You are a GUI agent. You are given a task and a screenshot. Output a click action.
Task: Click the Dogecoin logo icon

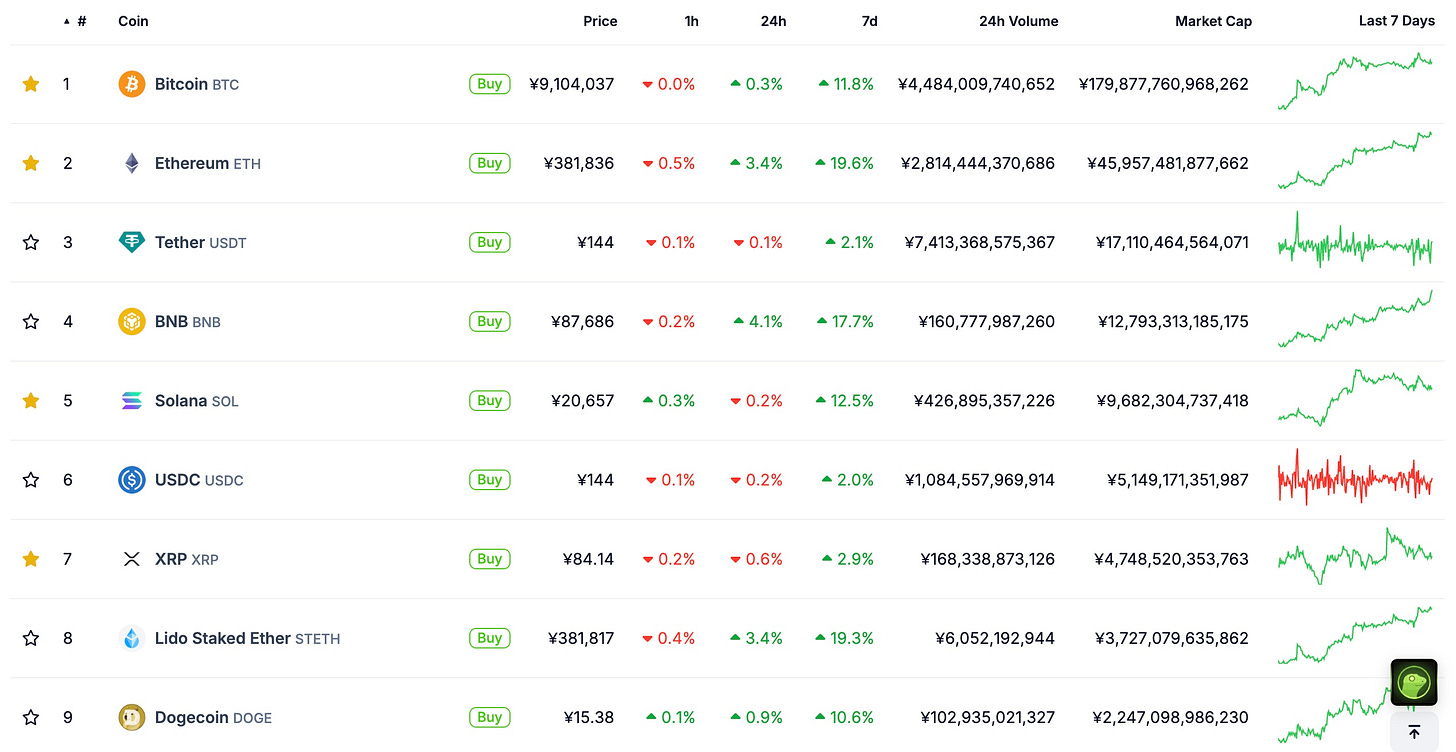coord(132,716)
